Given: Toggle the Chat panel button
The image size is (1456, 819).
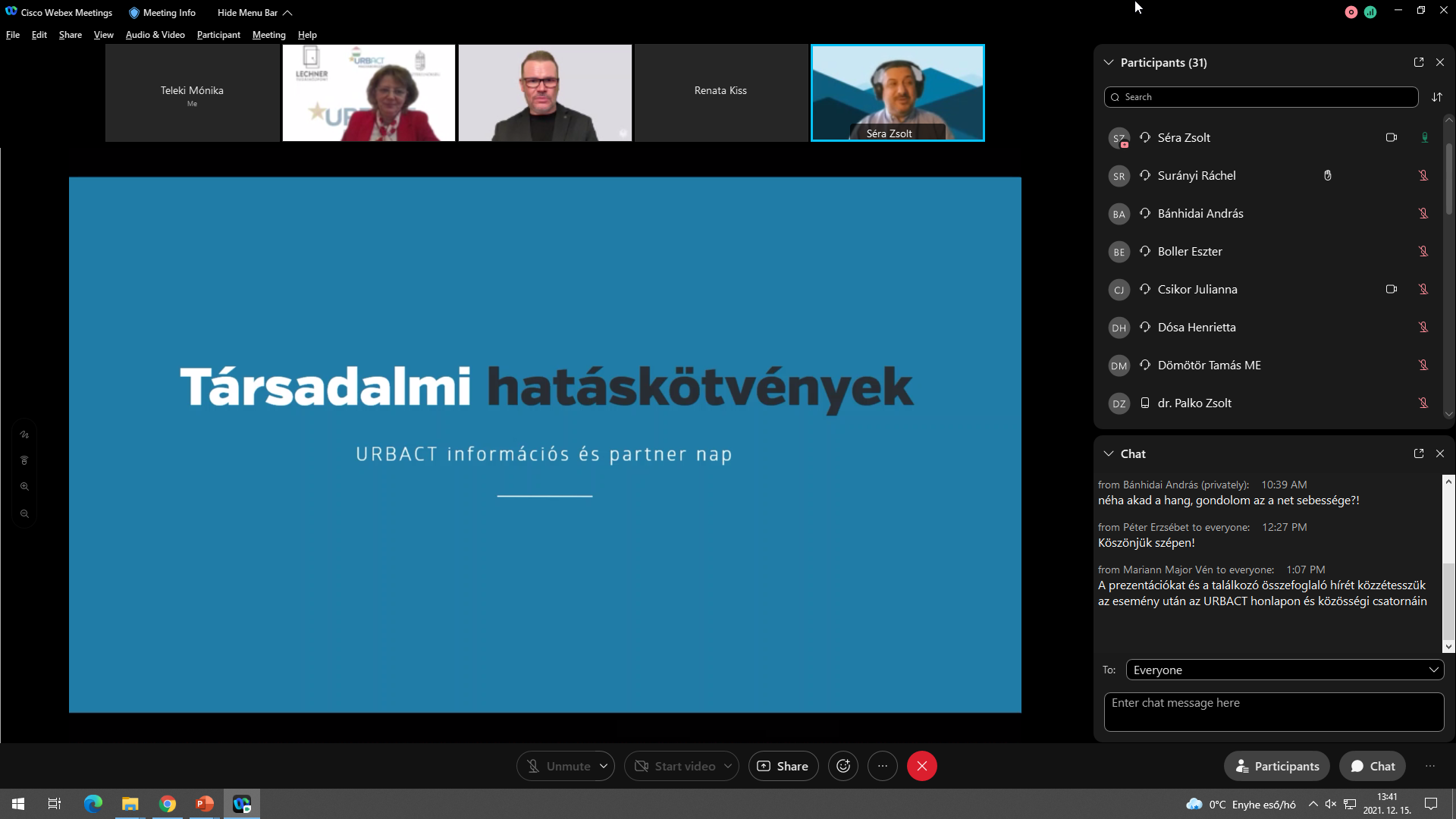Looking at the screenshot, I should click(1373, 766).
